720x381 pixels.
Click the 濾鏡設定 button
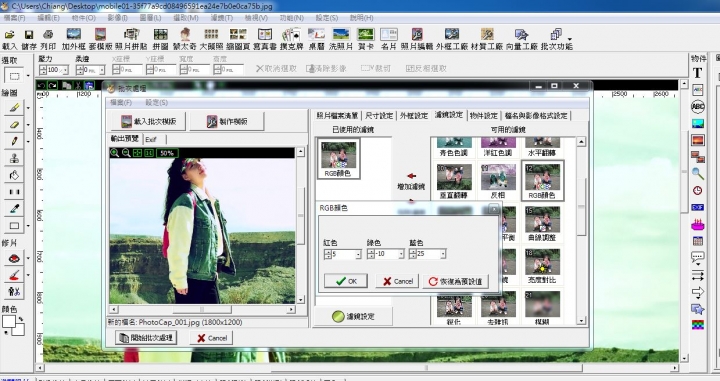coord(353,316)
